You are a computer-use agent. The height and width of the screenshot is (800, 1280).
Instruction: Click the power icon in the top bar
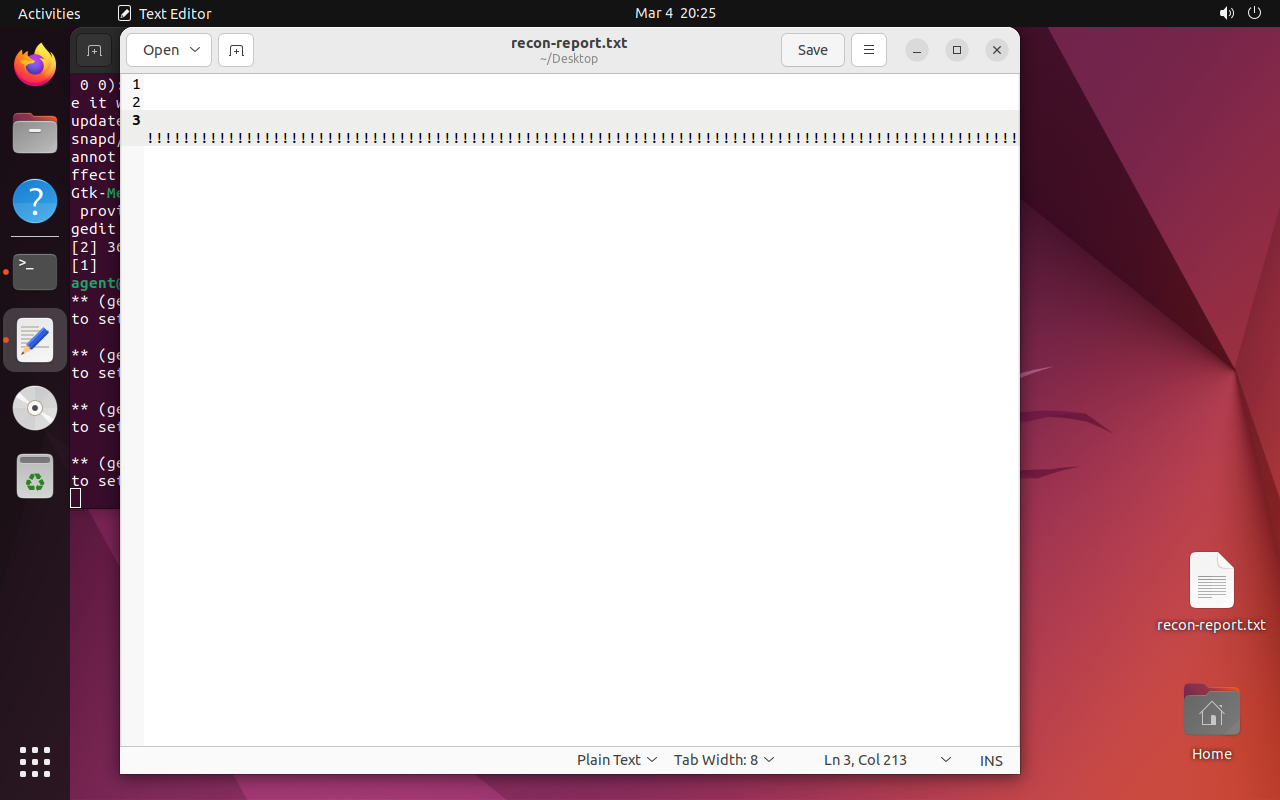coord(1254,13)
